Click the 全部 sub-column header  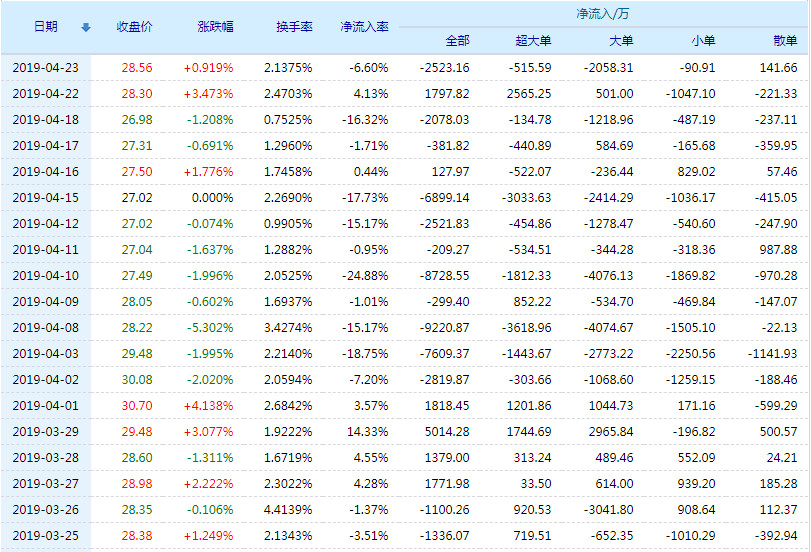click(457, 40)
